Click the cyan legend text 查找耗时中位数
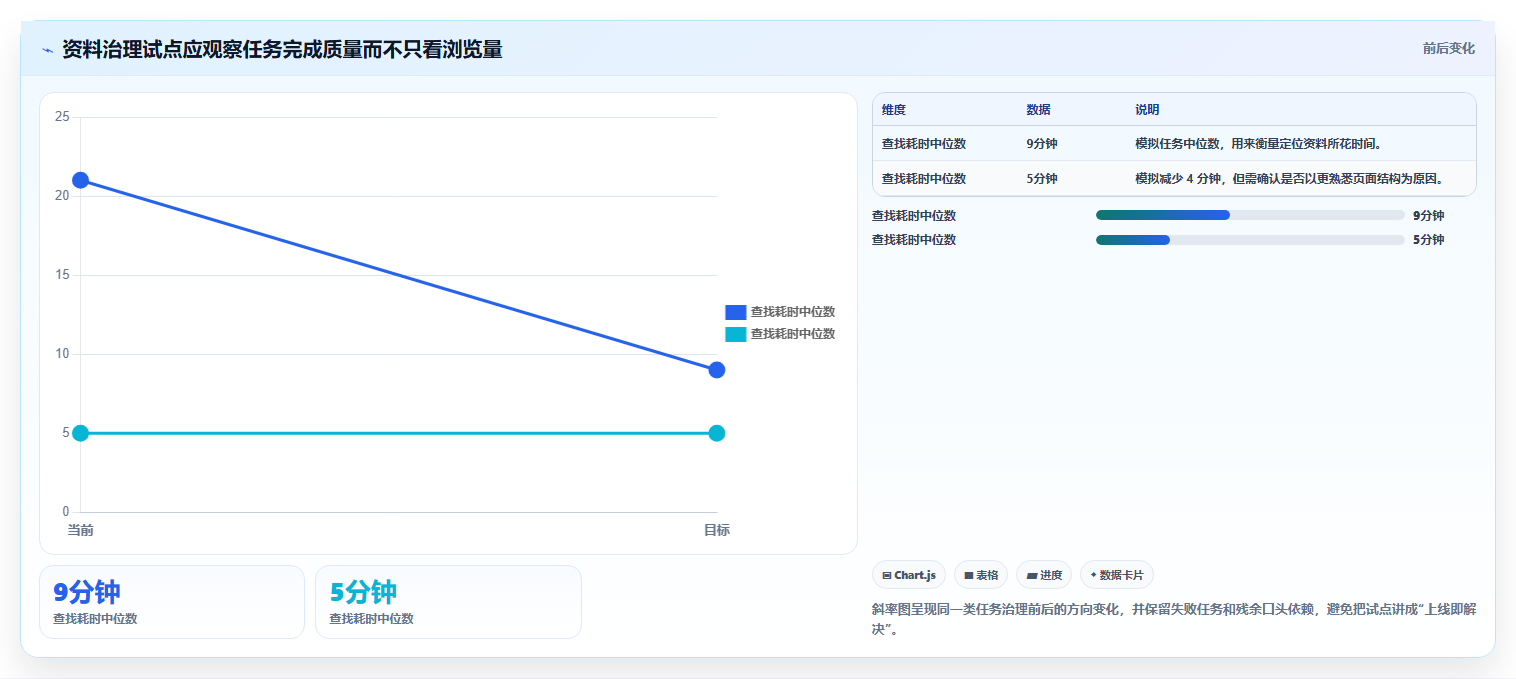 (x=793, y=334)
